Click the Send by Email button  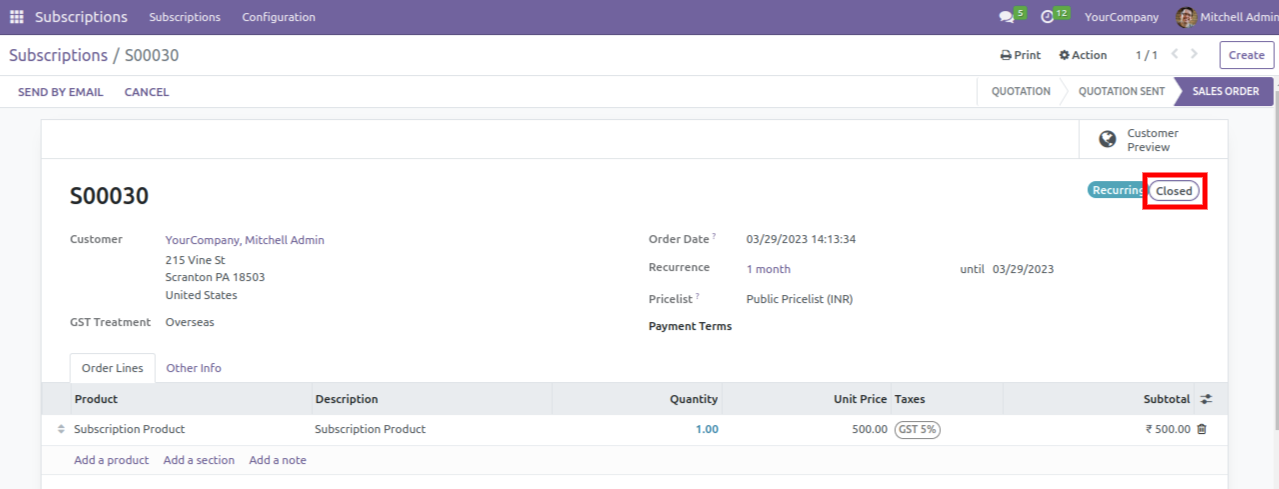point(60,92)
